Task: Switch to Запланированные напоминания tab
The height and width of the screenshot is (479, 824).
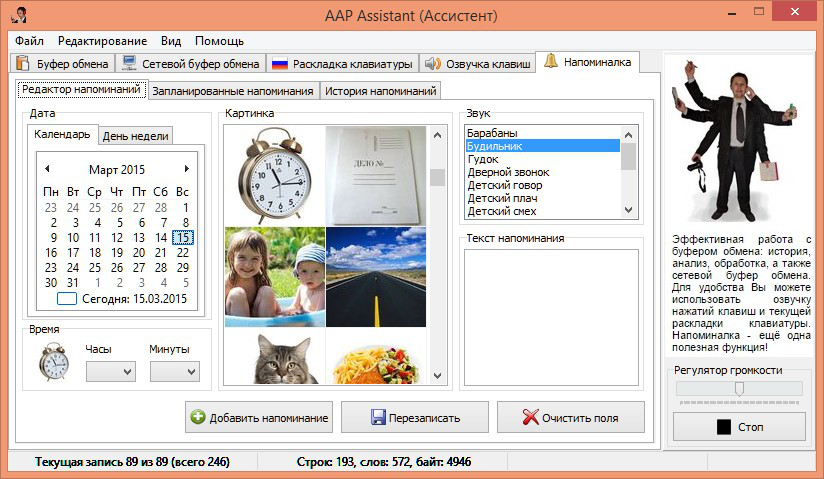Action: (x=232, y=91)
